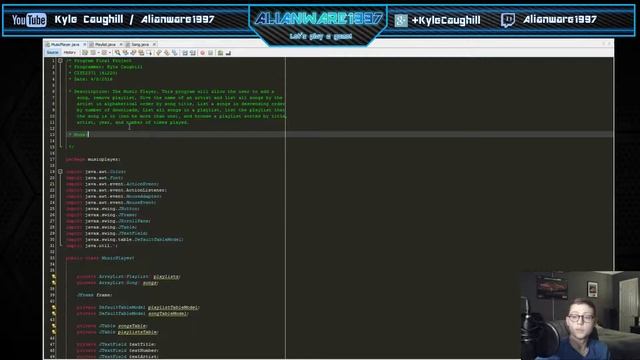Click the Description comment line in header
The height and width of the screenshot is (360, 640).
171,92
